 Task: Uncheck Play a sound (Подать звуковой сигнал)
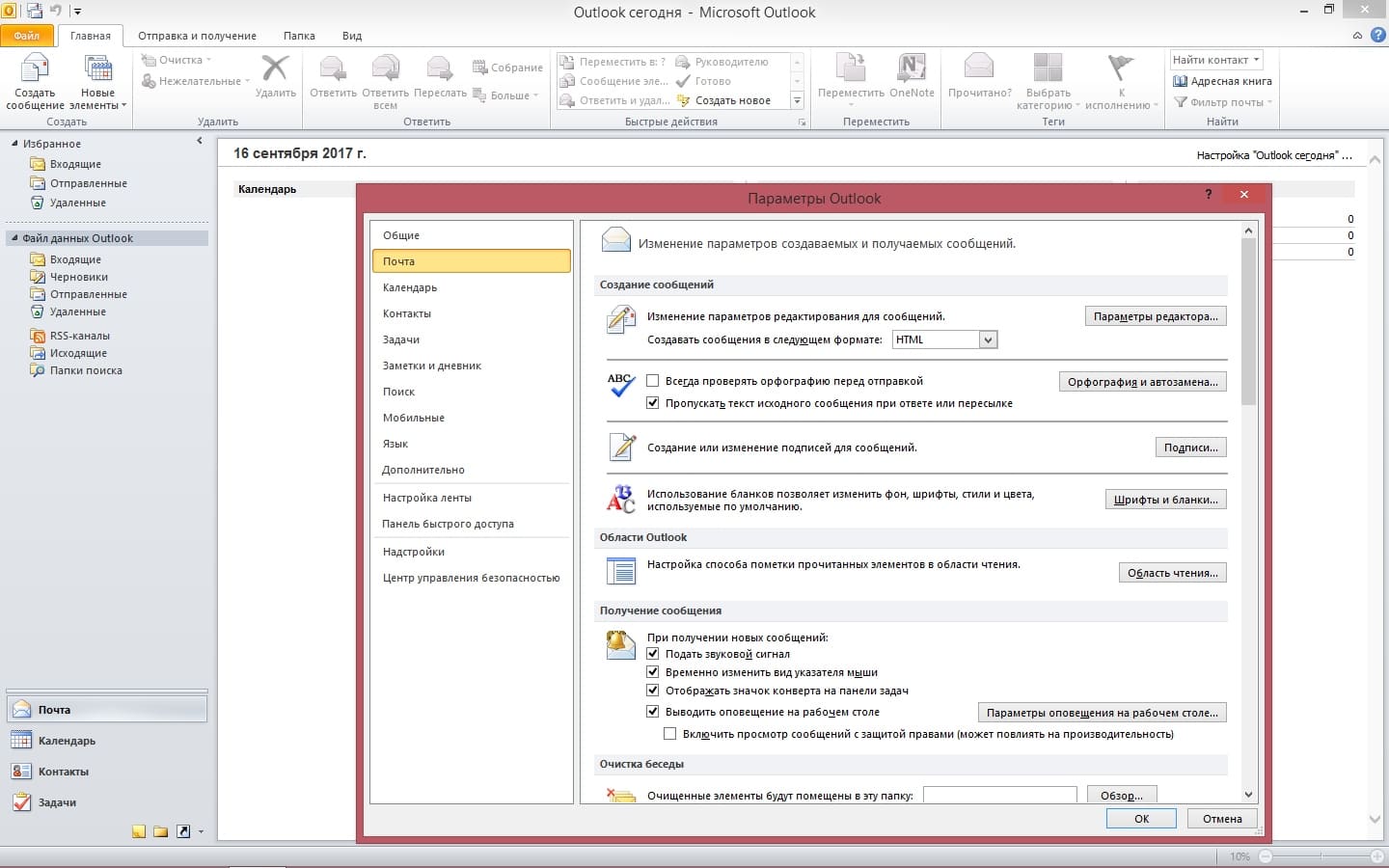coord(653,654)
